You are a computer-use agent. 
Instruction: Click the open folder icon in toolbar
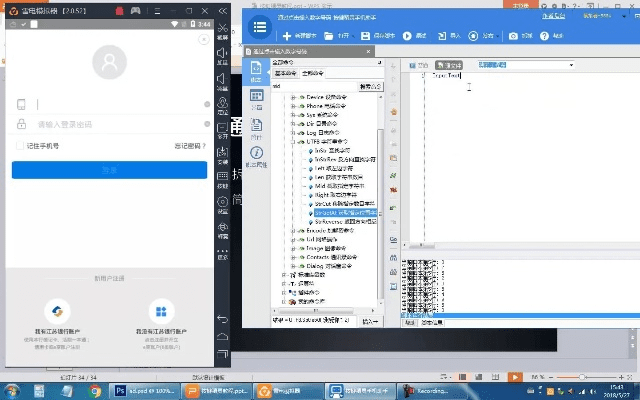(328, 36)
